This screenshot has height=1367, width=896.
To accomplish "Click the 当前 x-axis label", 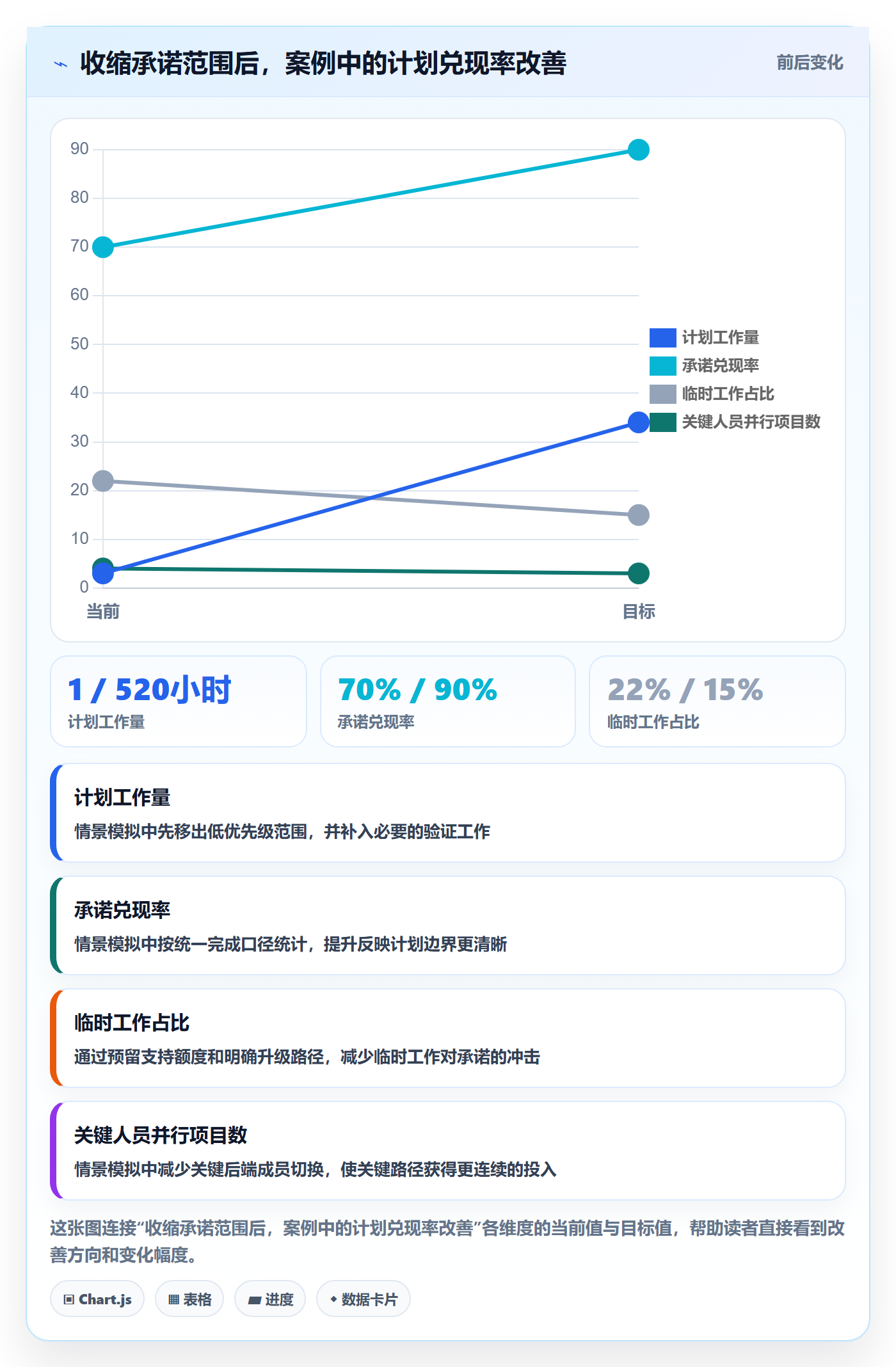I will (x=103, y=612).
